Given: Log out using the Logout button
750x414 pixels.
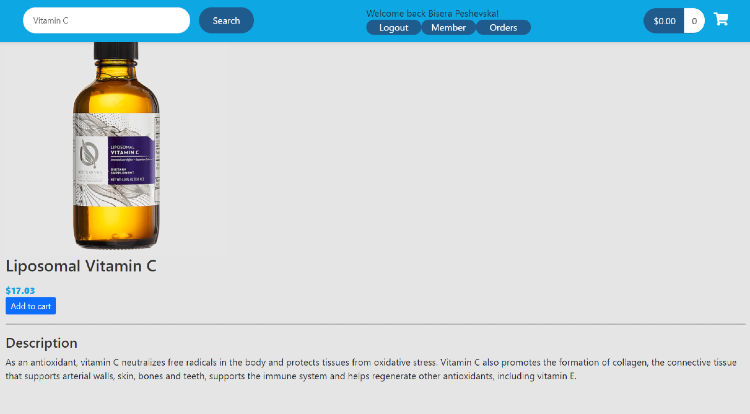Looking at the screenshot, I should [x=393, y=28].
